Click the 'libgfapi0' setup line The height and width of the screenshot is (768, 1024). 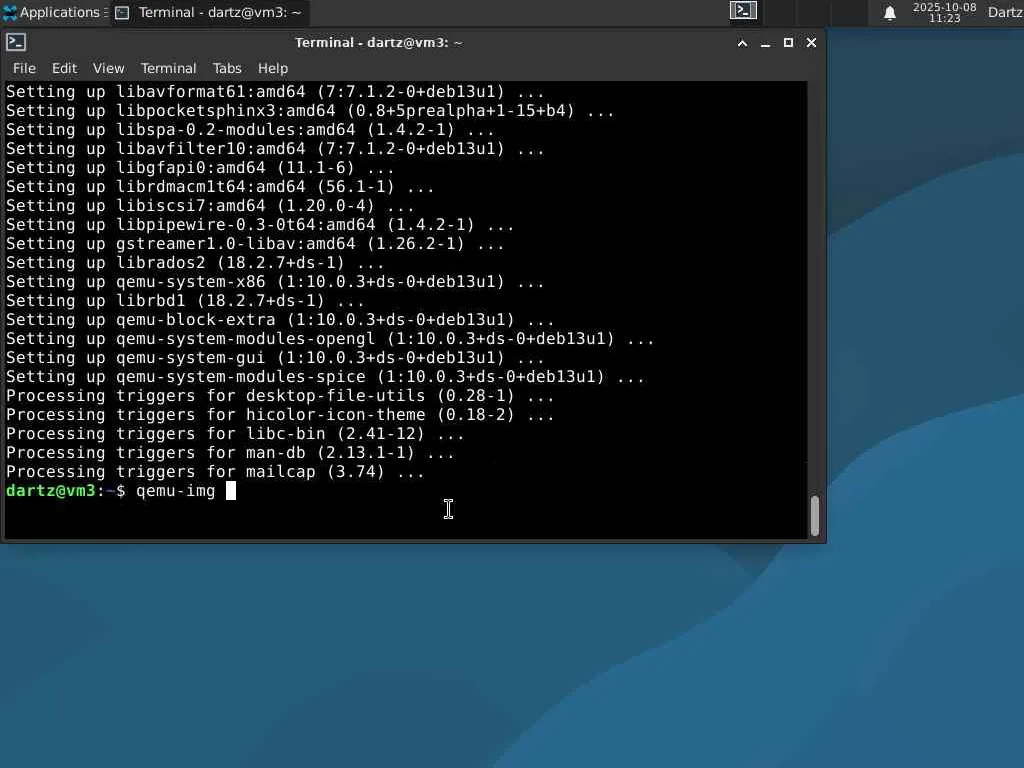click(x=200, y=168)
